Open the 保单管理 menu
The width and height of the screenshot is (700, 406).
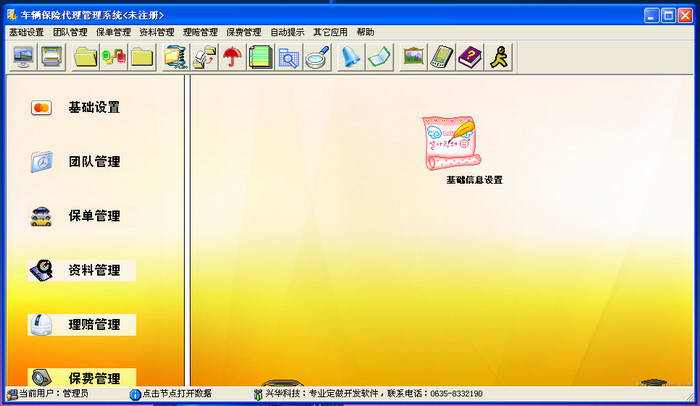[x=113, y=32]
